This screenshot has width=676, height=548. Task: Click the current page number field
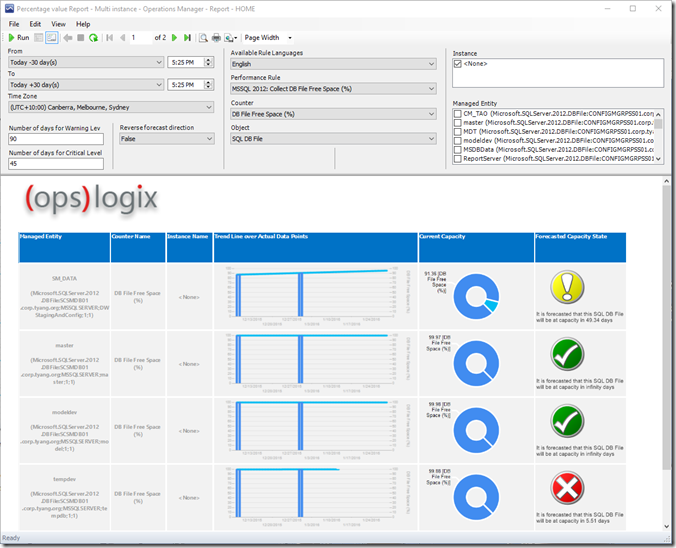141,38
